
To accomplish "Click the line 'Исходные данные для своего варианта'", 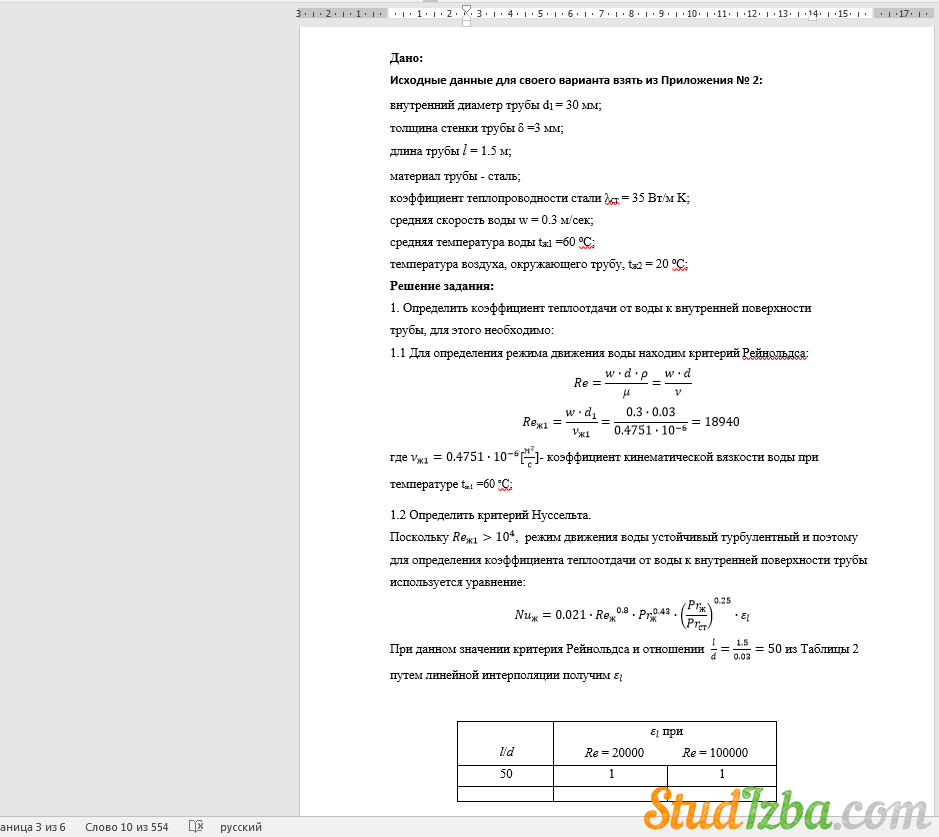I will (576, 80).
